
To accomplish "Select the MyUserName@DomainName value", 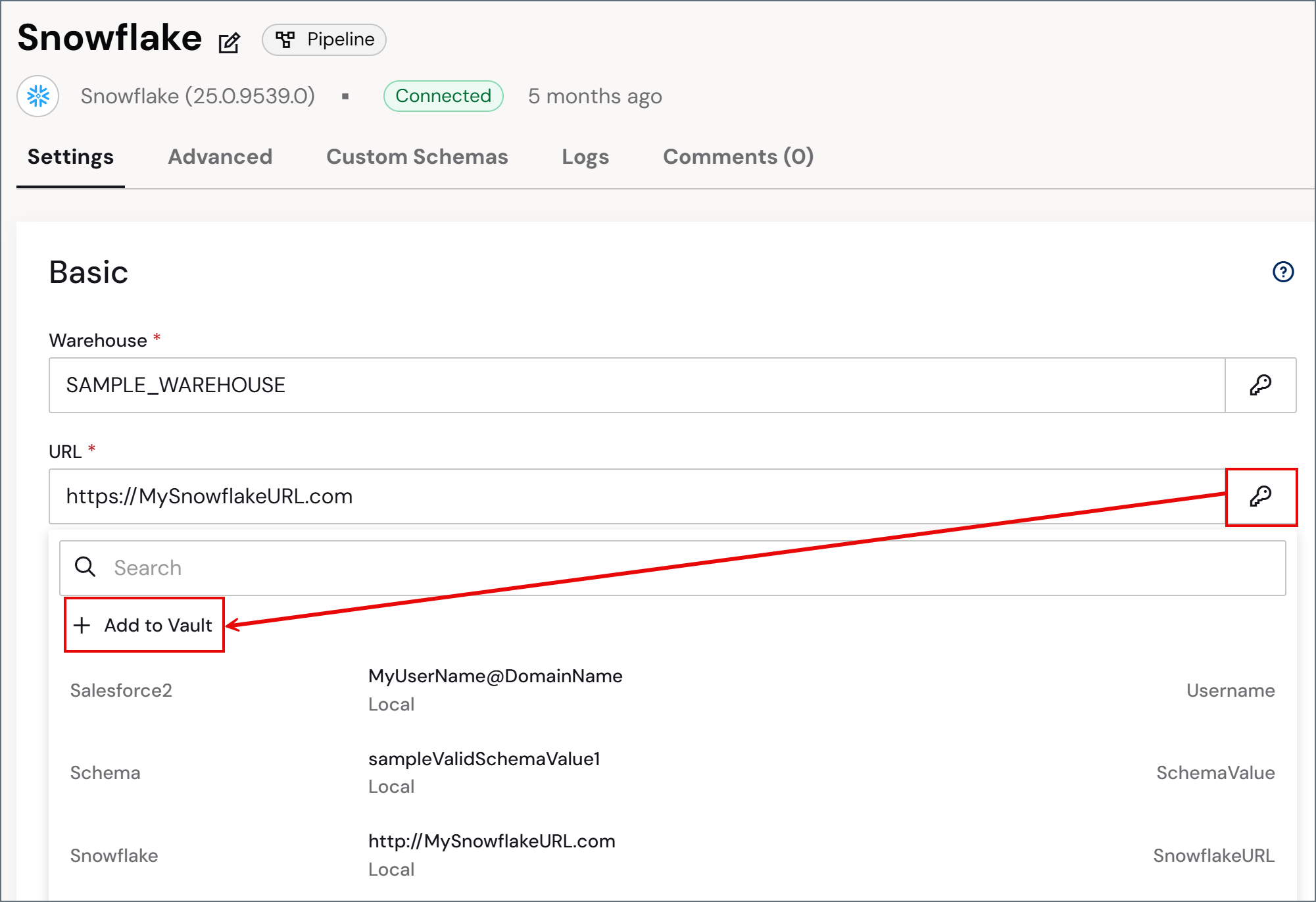I will (495, 676).
